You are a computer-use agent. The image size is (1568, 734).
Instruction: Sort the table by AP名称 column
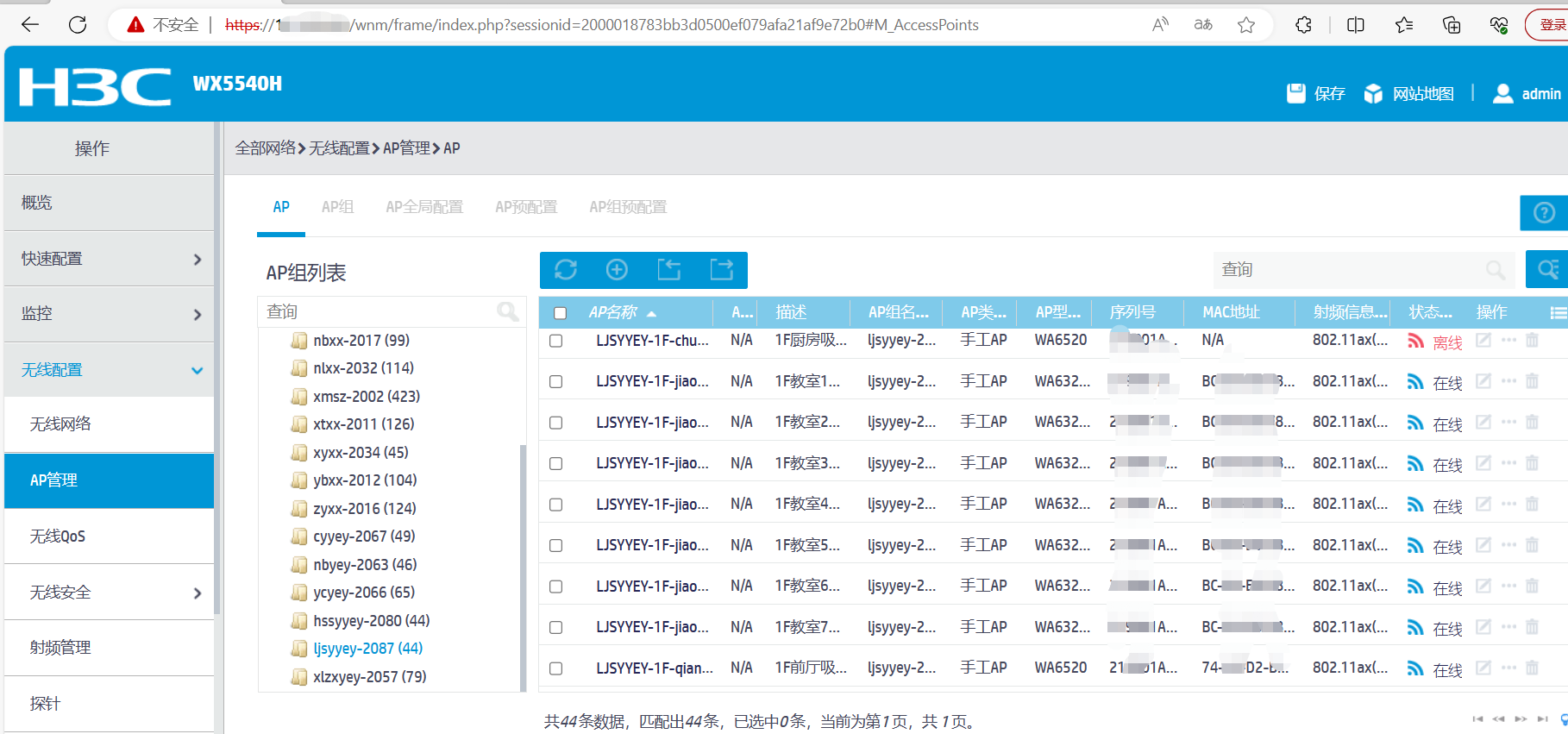613,312
